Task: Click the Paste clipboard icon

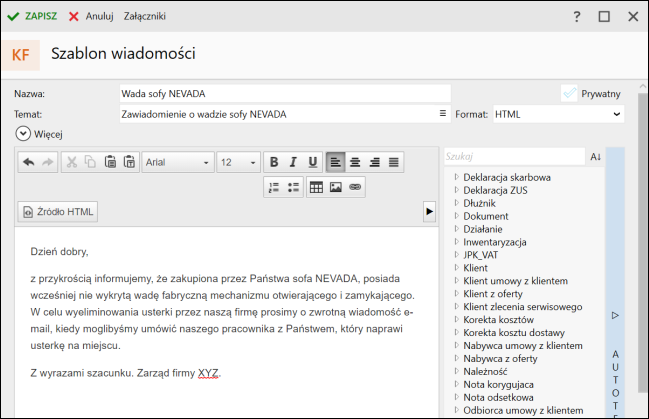Action: (110, 162)
